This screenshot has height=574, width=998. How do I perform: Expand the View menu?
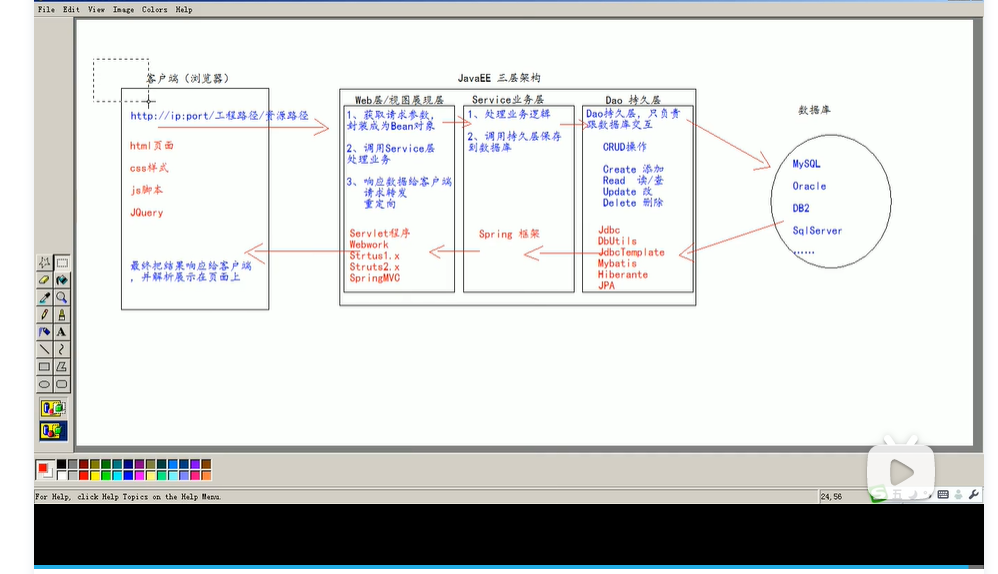point(96,10)
